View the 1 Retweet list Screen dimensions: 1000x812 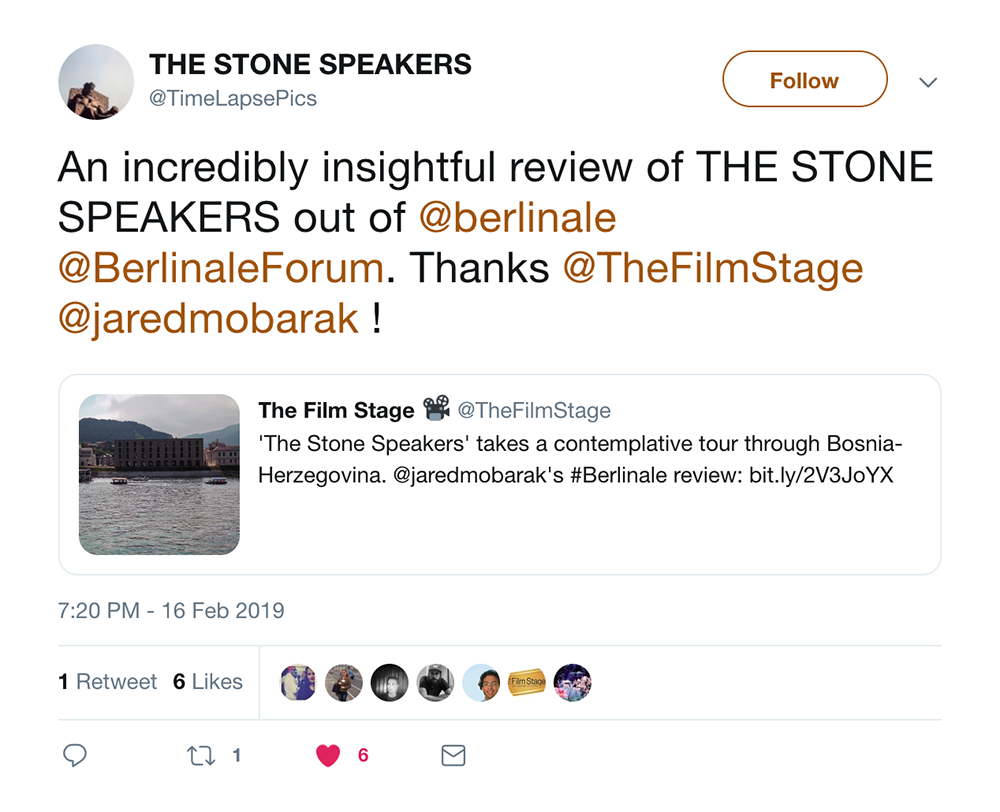[108, 682]
